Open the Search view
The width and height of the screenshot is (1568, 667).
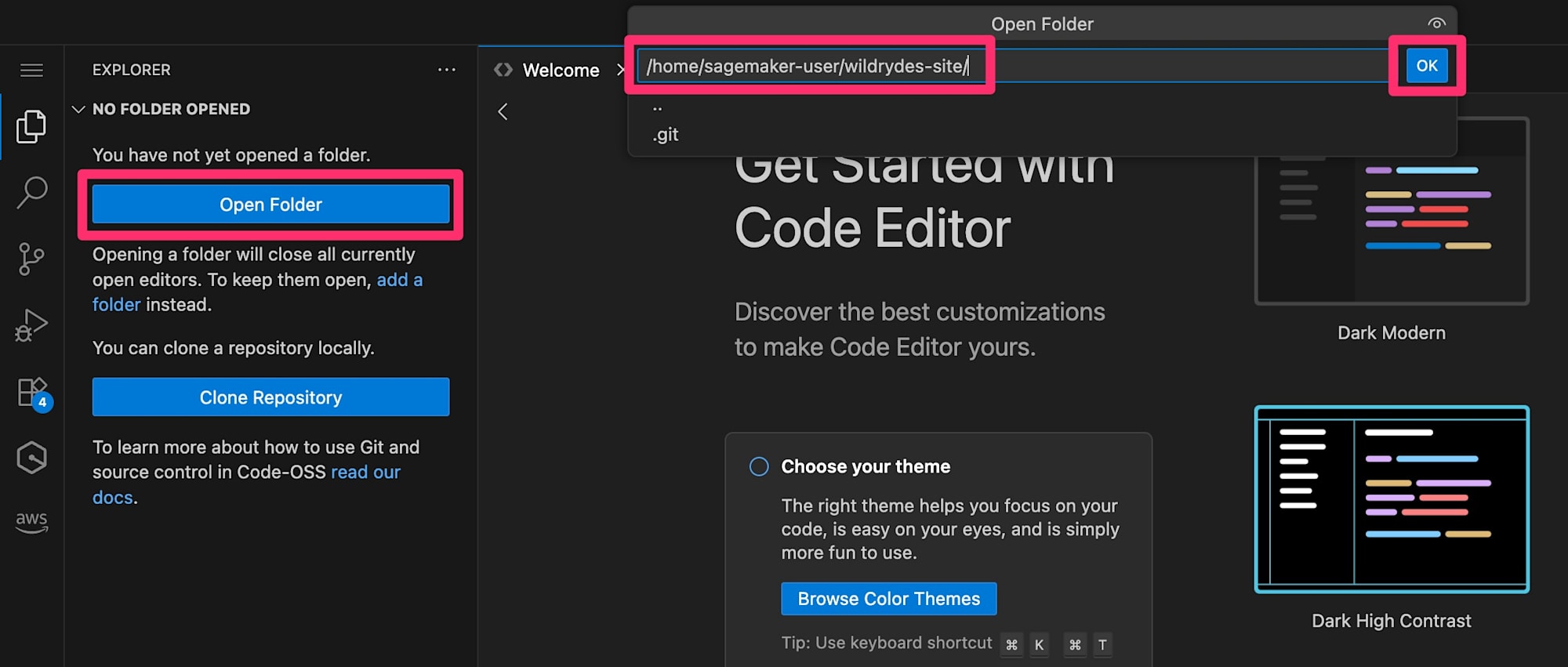click(x=31, y=192)
